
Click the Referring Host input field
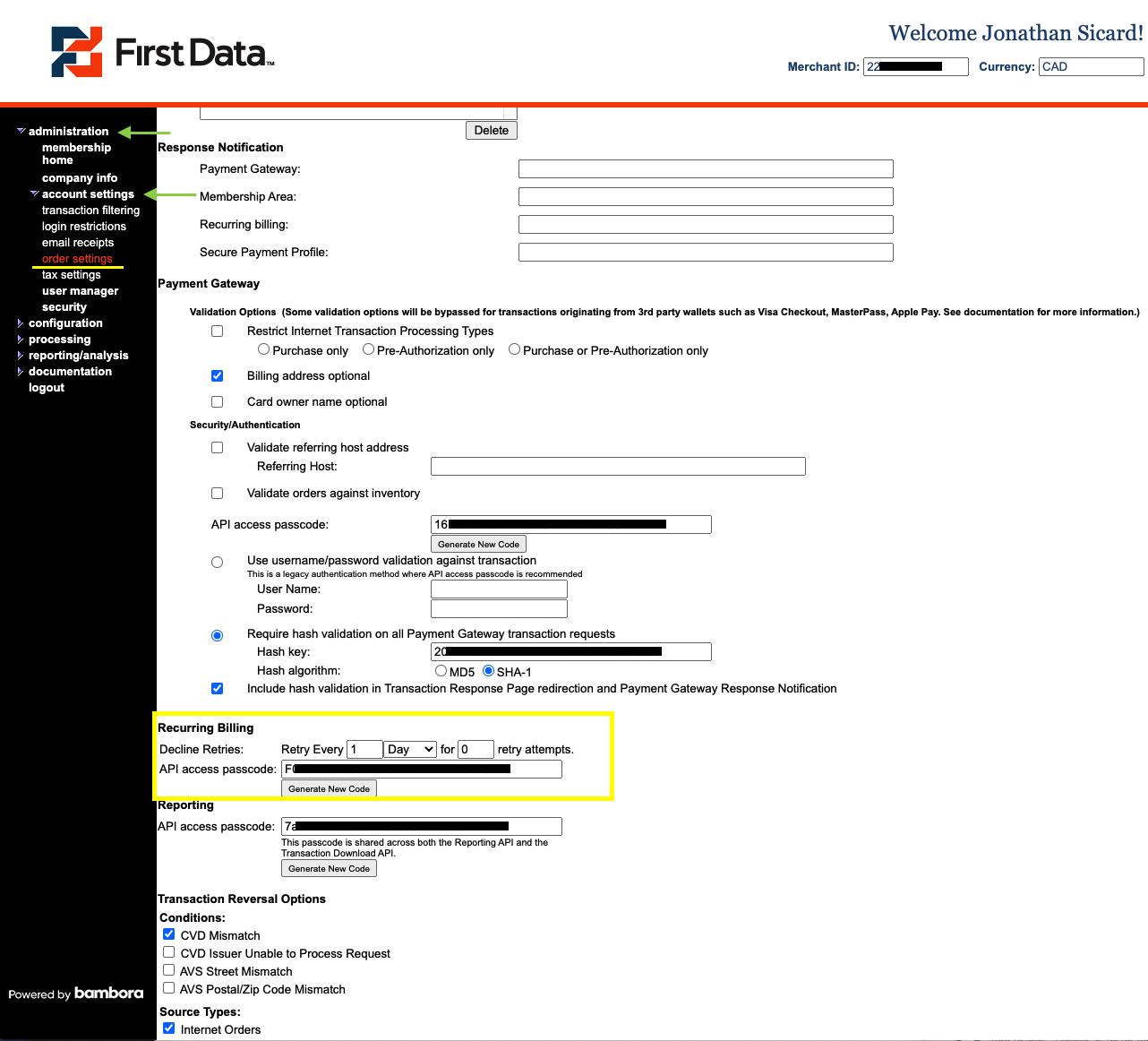point(618,466)
